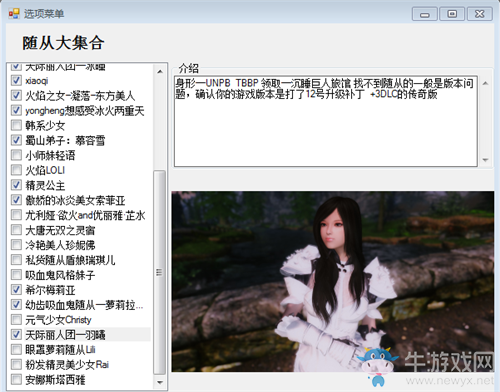Uncheck the 希尔梅莉亚 checkbox
This screenshot has width=500, height=392.
[x=16, y=289]
